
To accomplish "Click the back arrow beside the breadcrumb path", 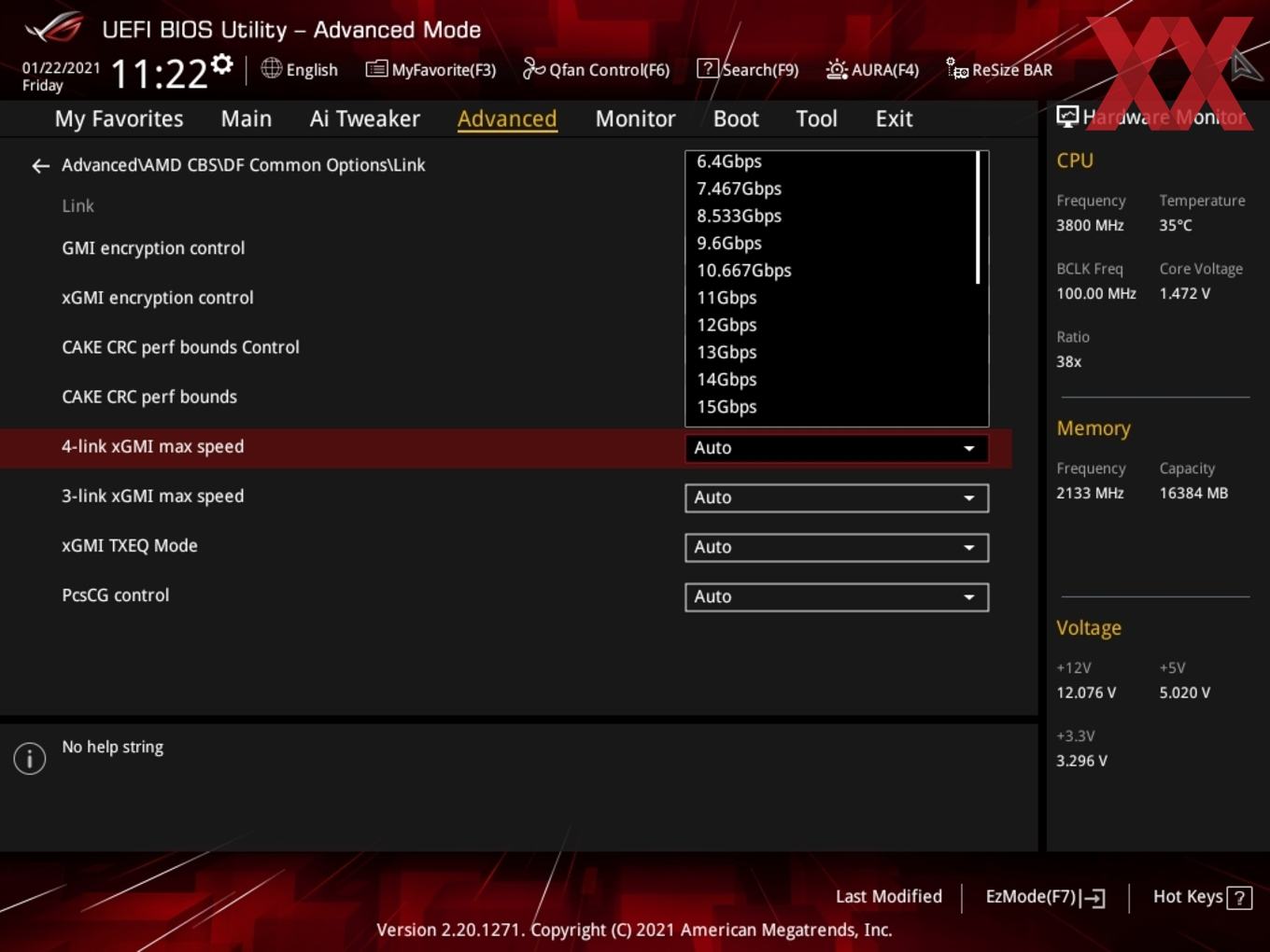I will (x=40, y=166).
